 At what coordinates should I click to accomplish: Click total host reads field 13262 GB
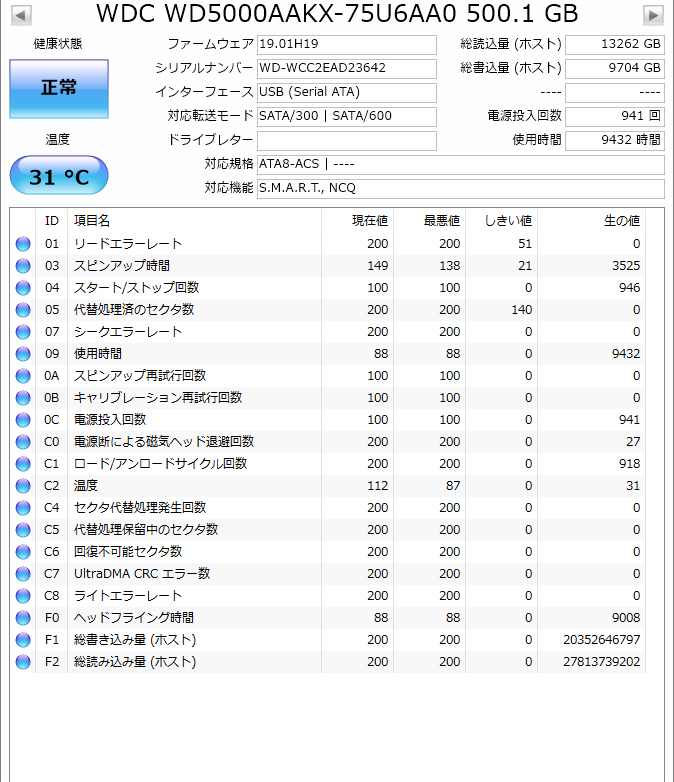point(615,44)
